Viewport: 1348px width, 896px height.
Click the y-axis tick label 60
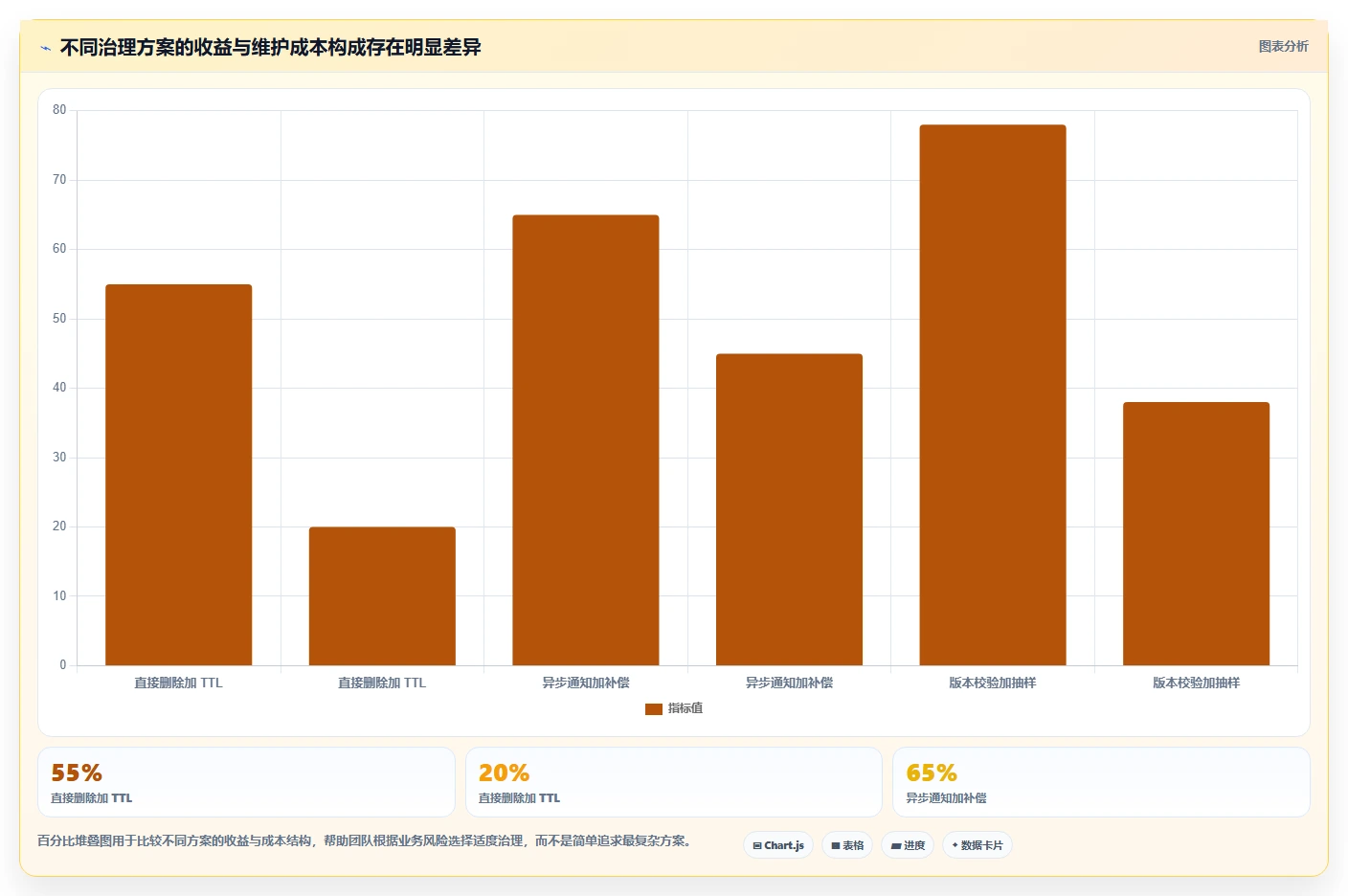(x=59, y=249)
